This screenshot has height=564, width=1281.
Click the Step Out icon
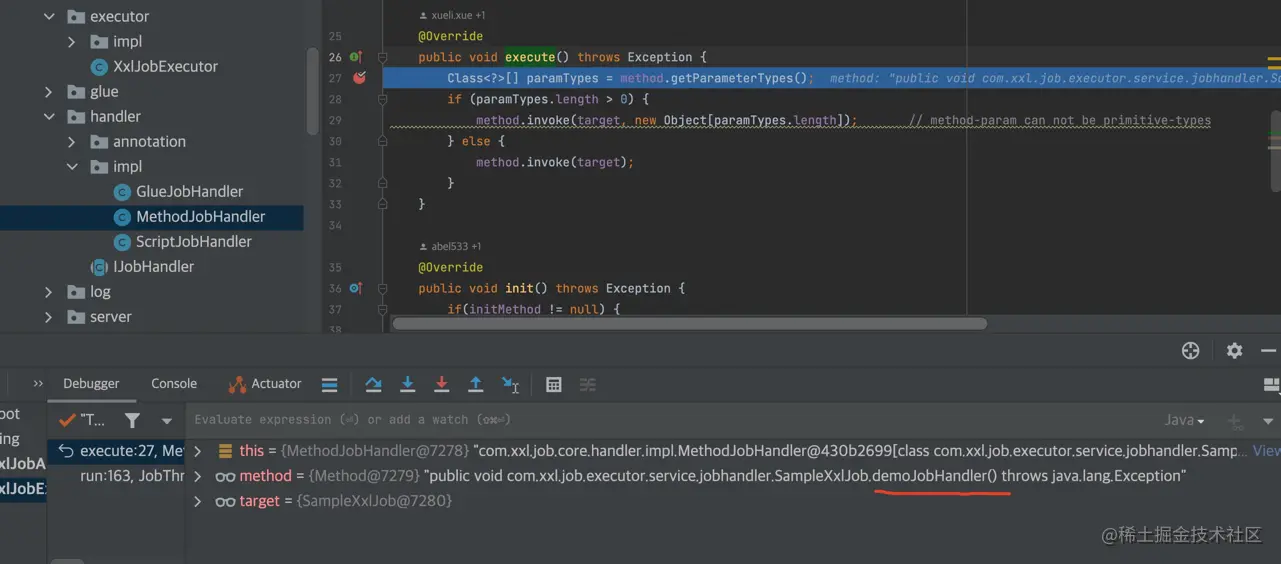point(475,384)
